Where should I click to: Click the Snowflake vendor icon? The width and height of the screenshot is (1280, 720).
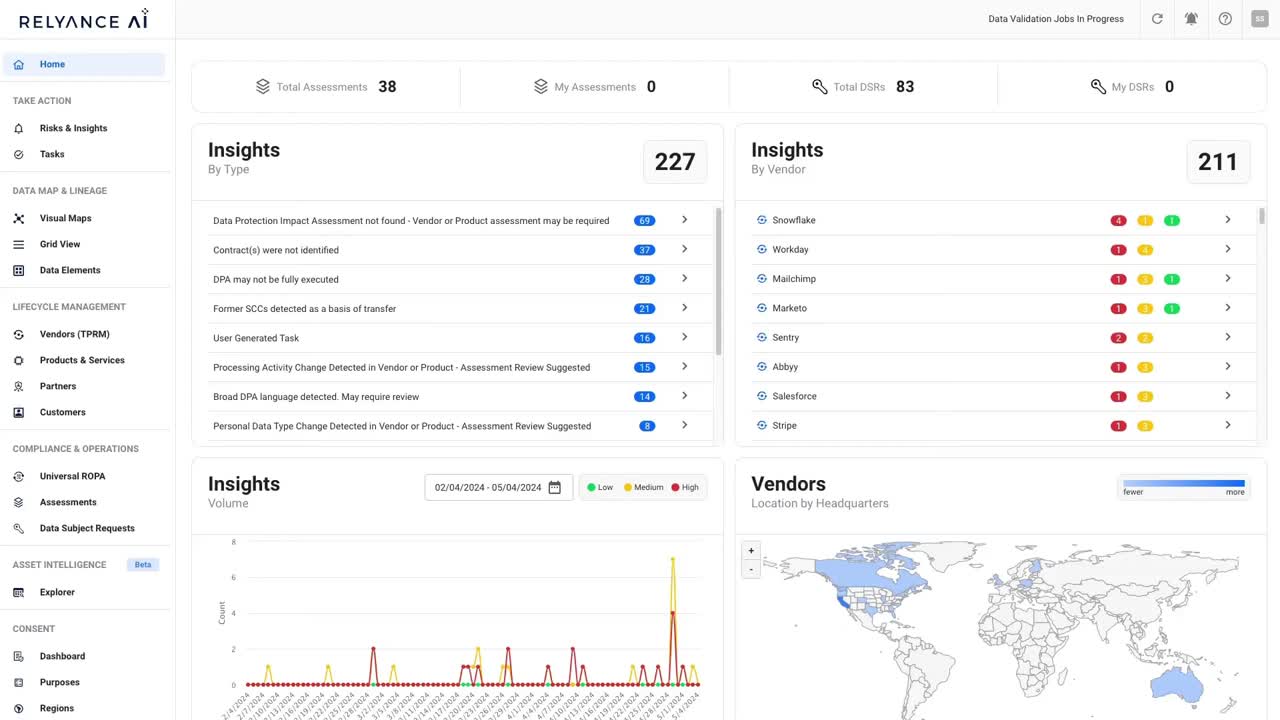point(761,220)
